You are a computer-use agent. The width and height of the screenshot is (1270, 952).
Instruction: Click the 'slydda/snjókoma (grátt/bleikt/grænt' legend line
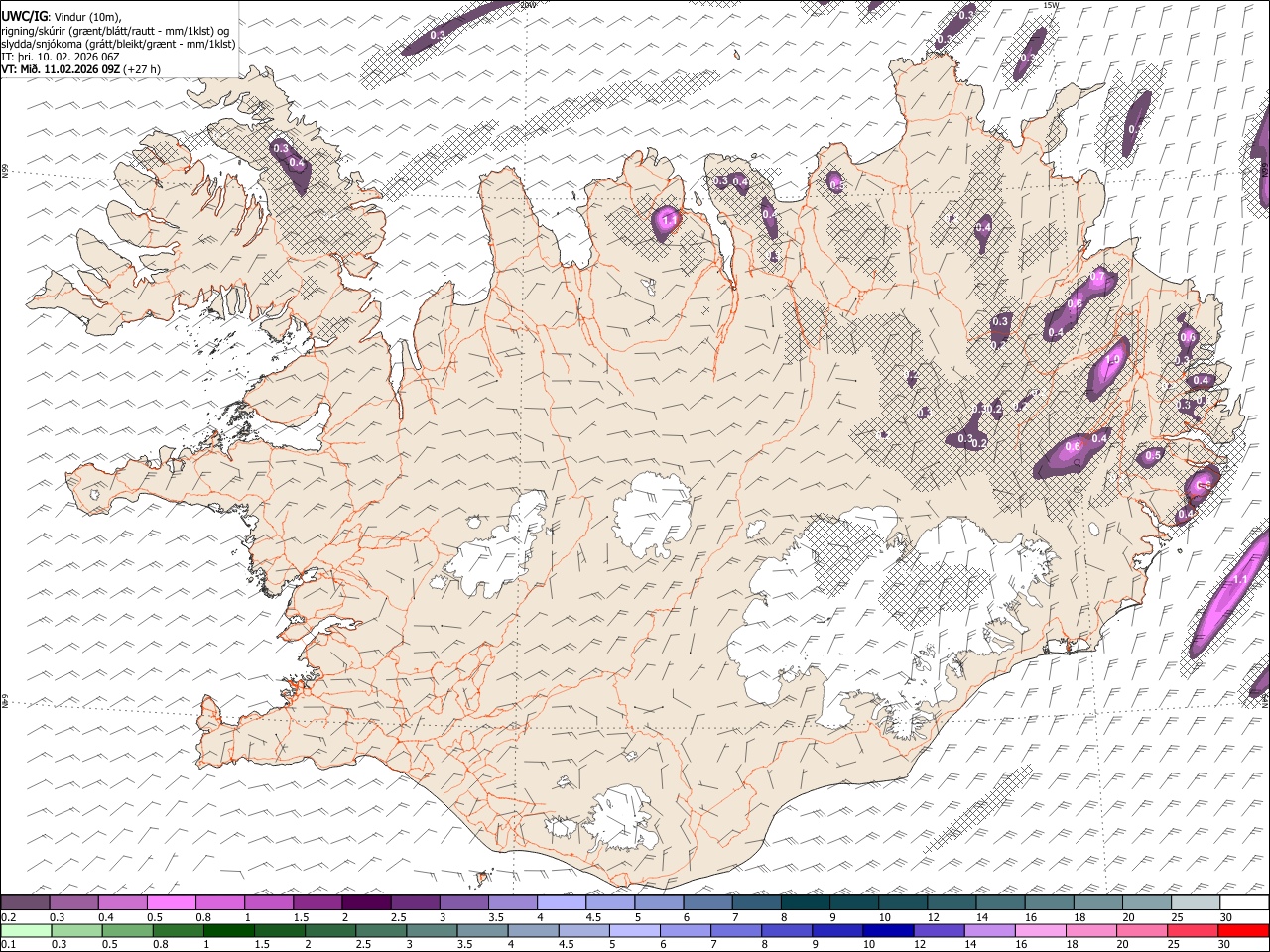click(118, 44)
